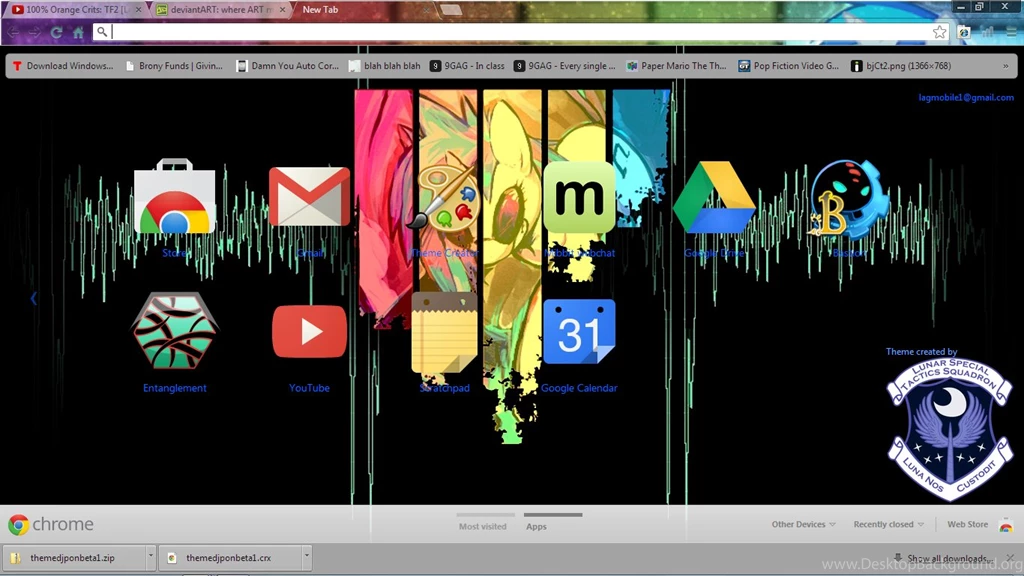Open dropdown arrow for themedjponbeta1.zip download
This screenshot has width=1024, height=576.
(x=151, y=557)
